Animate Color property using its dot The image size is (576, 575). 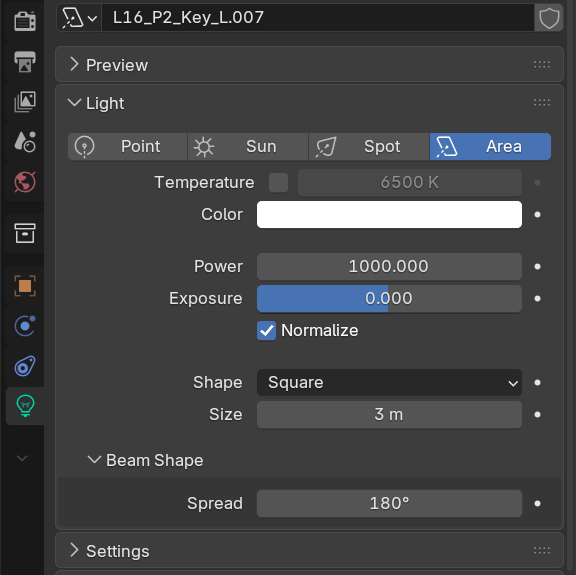coord(537,215)
